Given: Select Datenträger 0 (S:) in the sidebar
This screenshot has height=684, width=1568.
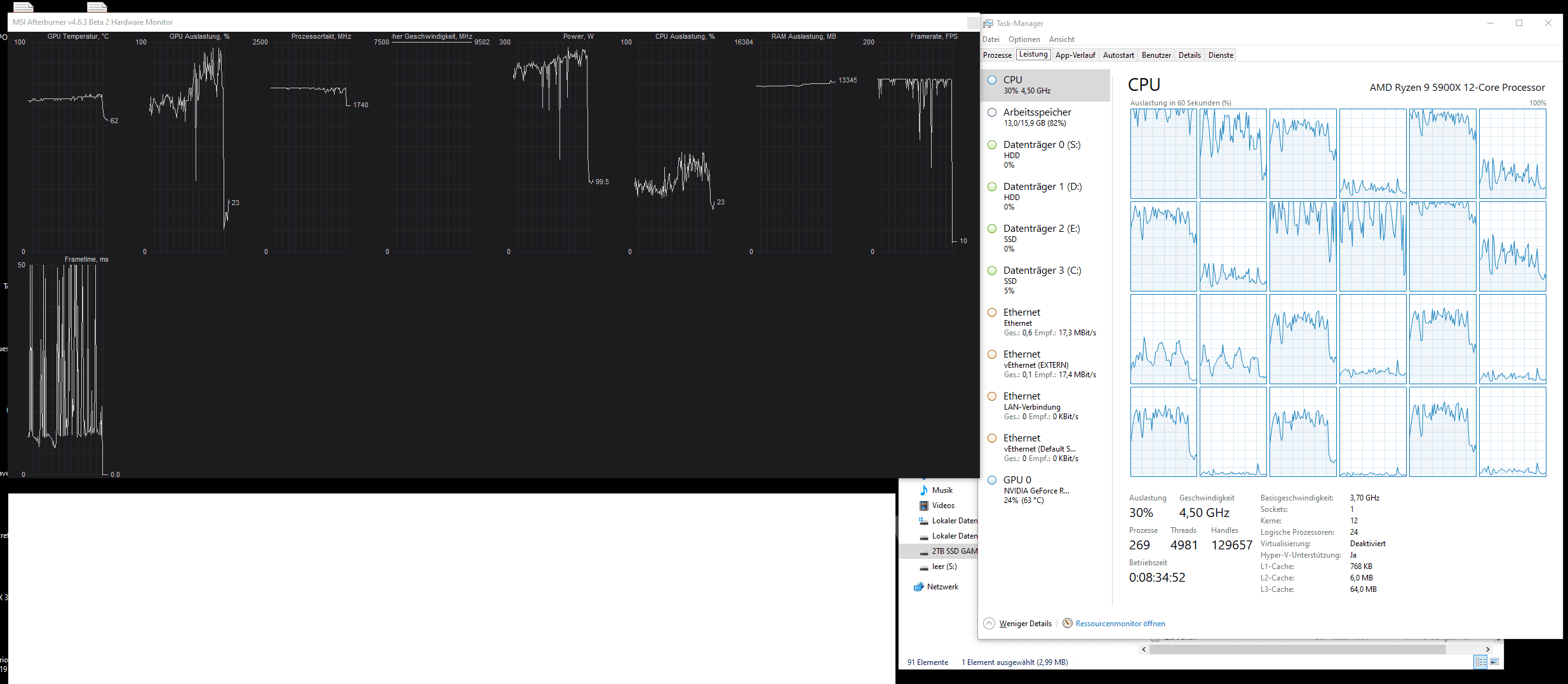Looking at the screenshot, I should click(x=1045, y=154).
